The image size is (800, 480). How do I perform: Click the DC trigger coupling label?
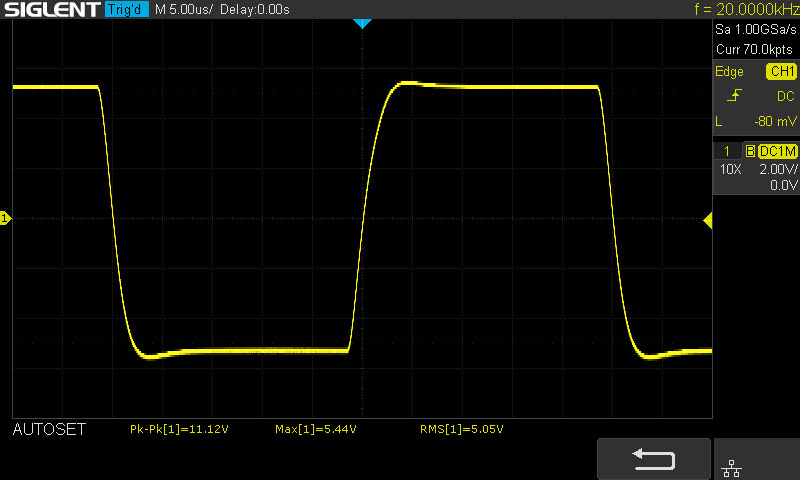[786, 96]
